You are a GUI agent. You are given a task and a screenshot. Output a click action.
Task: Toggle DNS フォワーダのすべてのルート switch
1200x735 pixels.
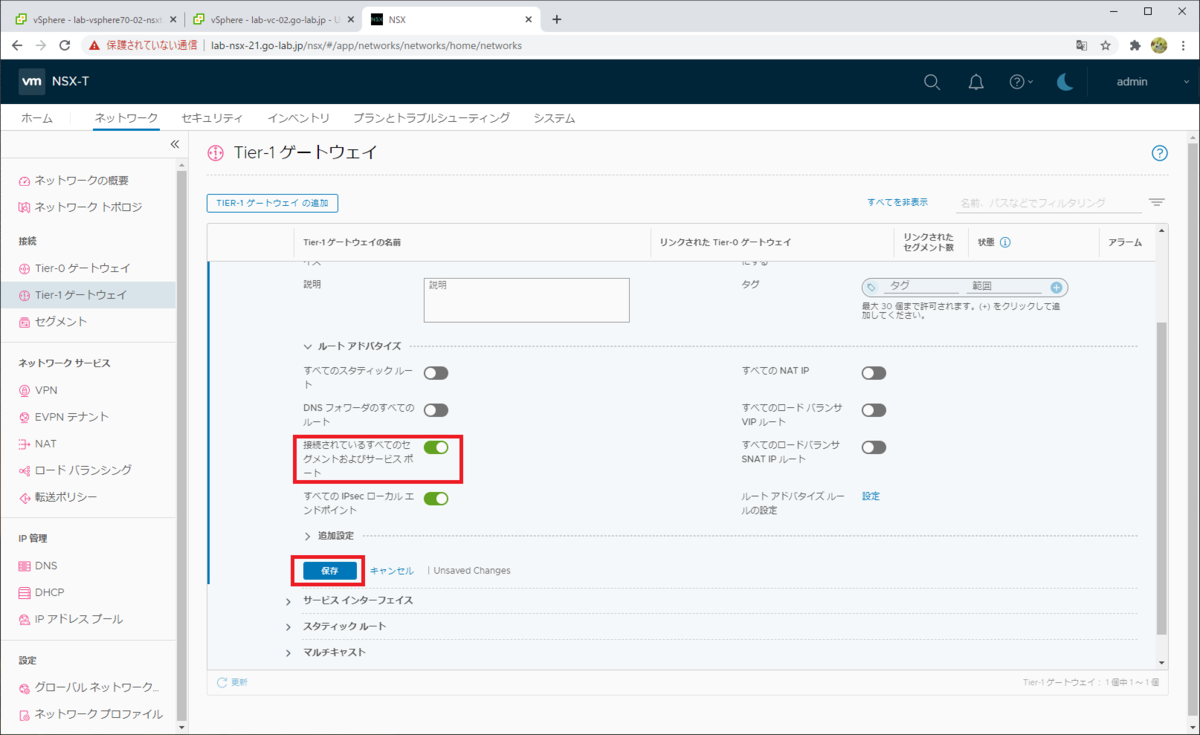tap(436, 410)
